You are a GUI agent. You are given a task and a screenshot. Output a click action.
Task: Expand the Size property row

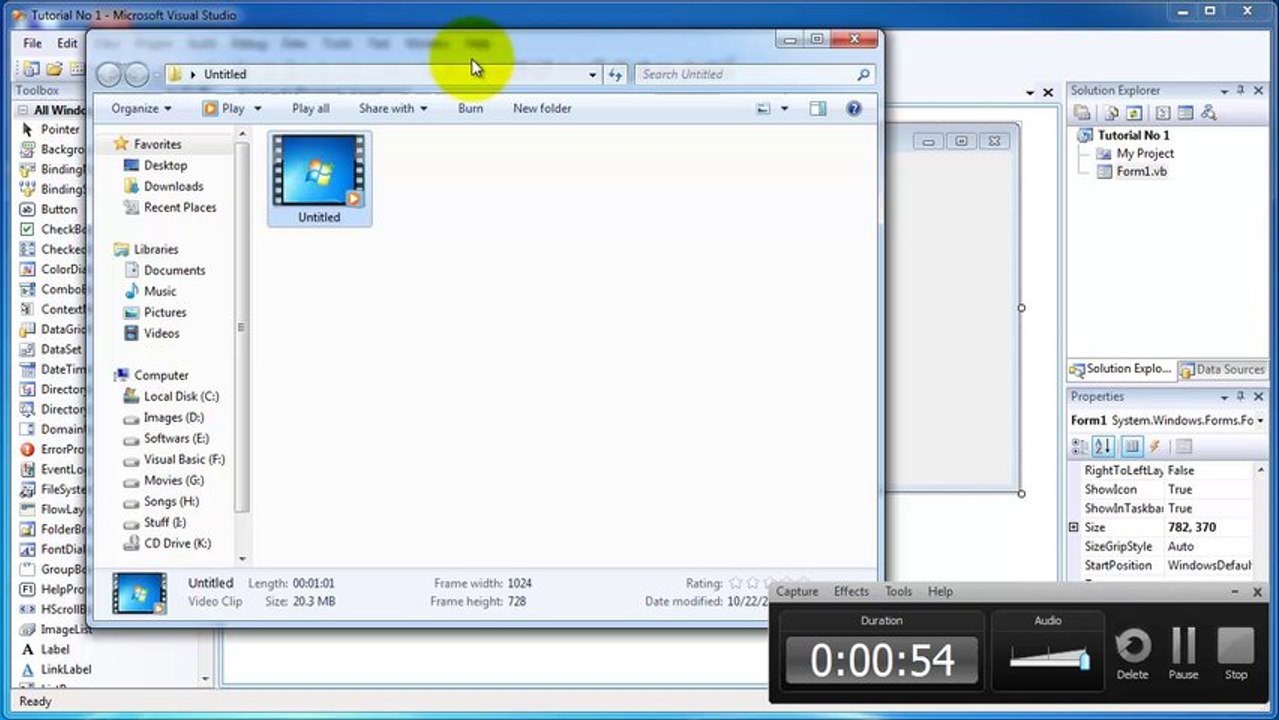pyautogui.click(x=1074, y=527)
